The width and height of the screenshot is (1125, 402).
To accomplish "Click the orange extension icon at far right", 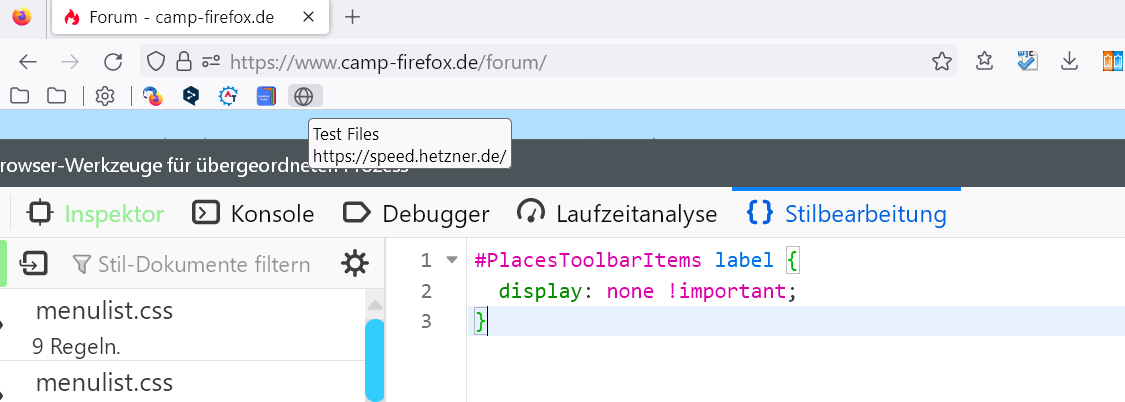I will (x=1113, y=62).
